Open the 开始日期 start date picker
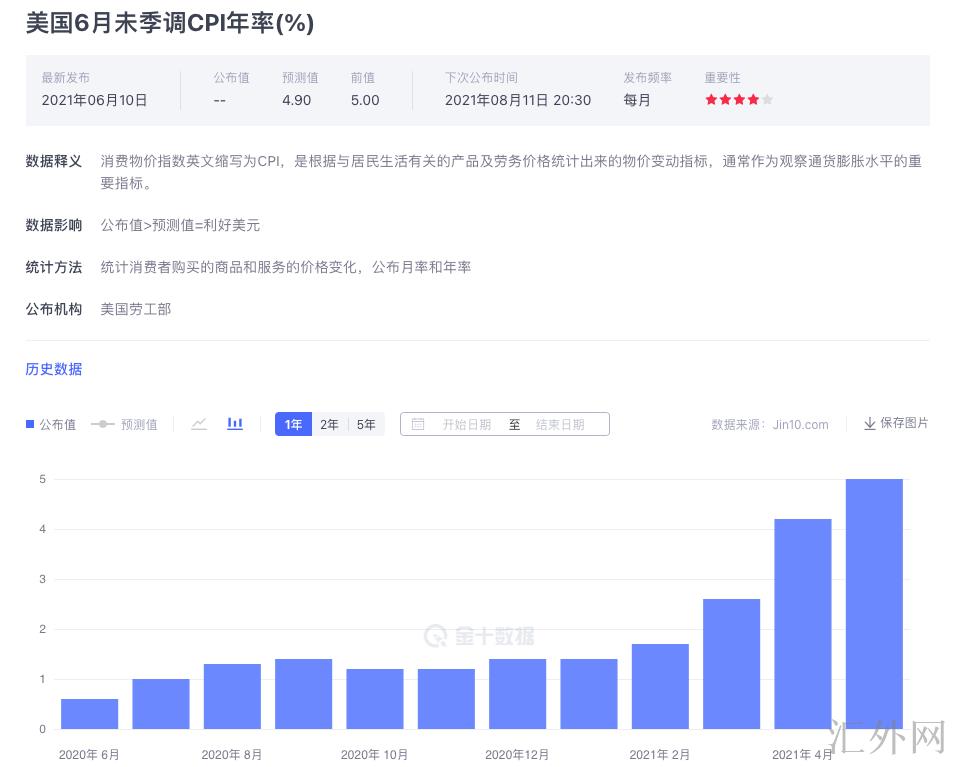Screen dimensions: 956x767 pyautogui.click(x=466, y=424)
